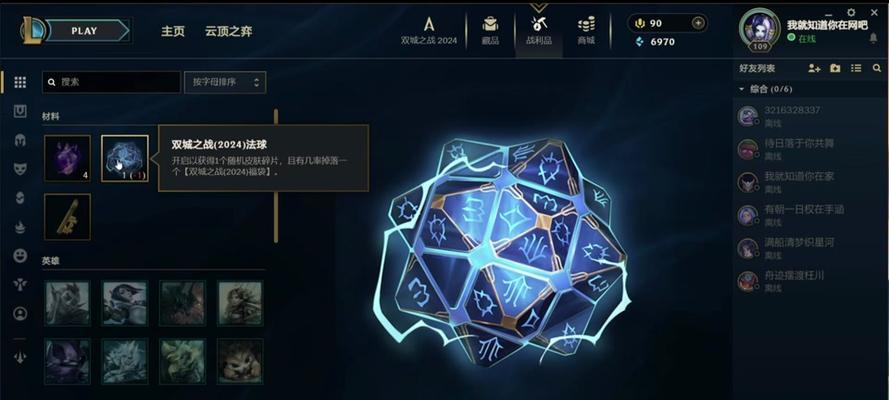Search friends with the magnifier icon
Screen dimensions: 889x400
click(877, 68)
